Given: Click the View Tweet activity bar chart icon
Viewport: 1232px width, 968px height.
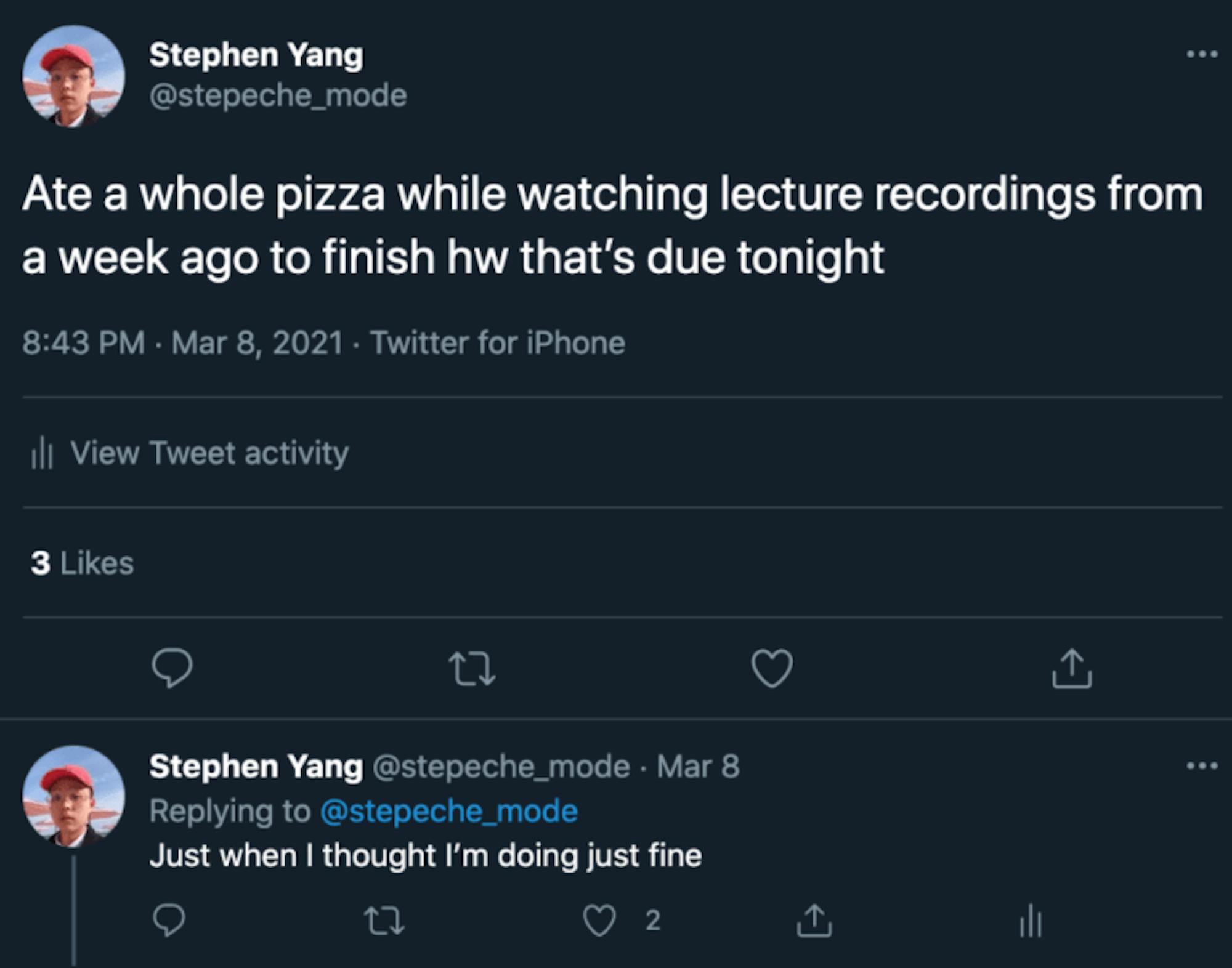Looking at the screenshot, I should click(x=42, y=454).
